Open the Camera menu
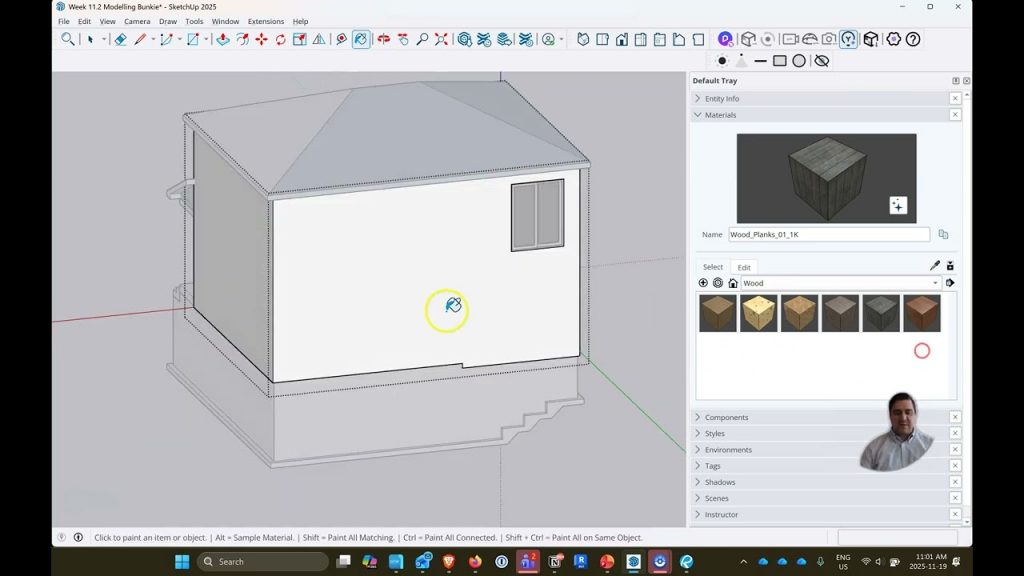This screenshot has height=576, width=1024. 137,21
